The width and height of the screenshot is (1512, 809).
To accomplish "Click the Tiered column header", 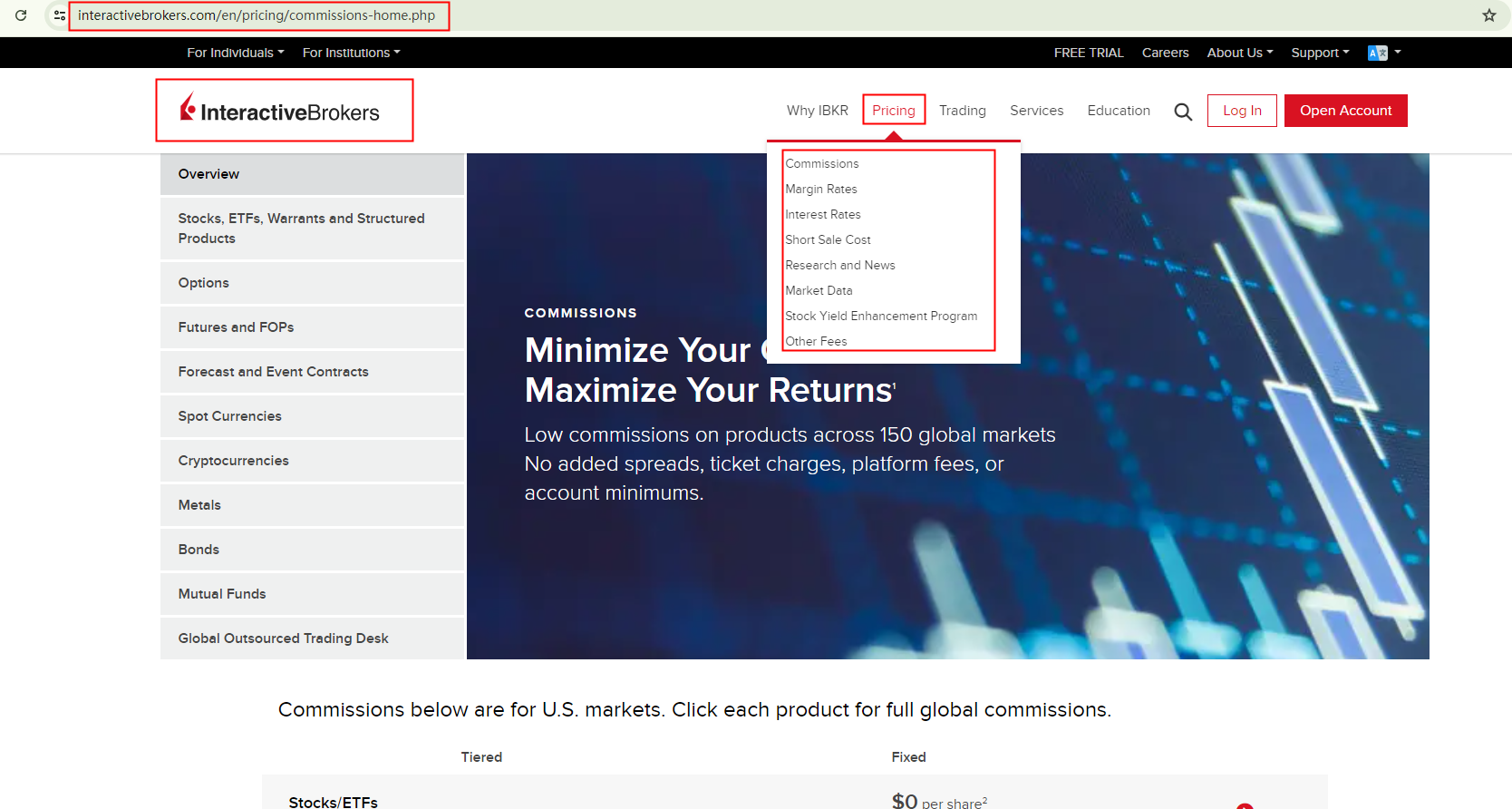I will coord(481,757).
